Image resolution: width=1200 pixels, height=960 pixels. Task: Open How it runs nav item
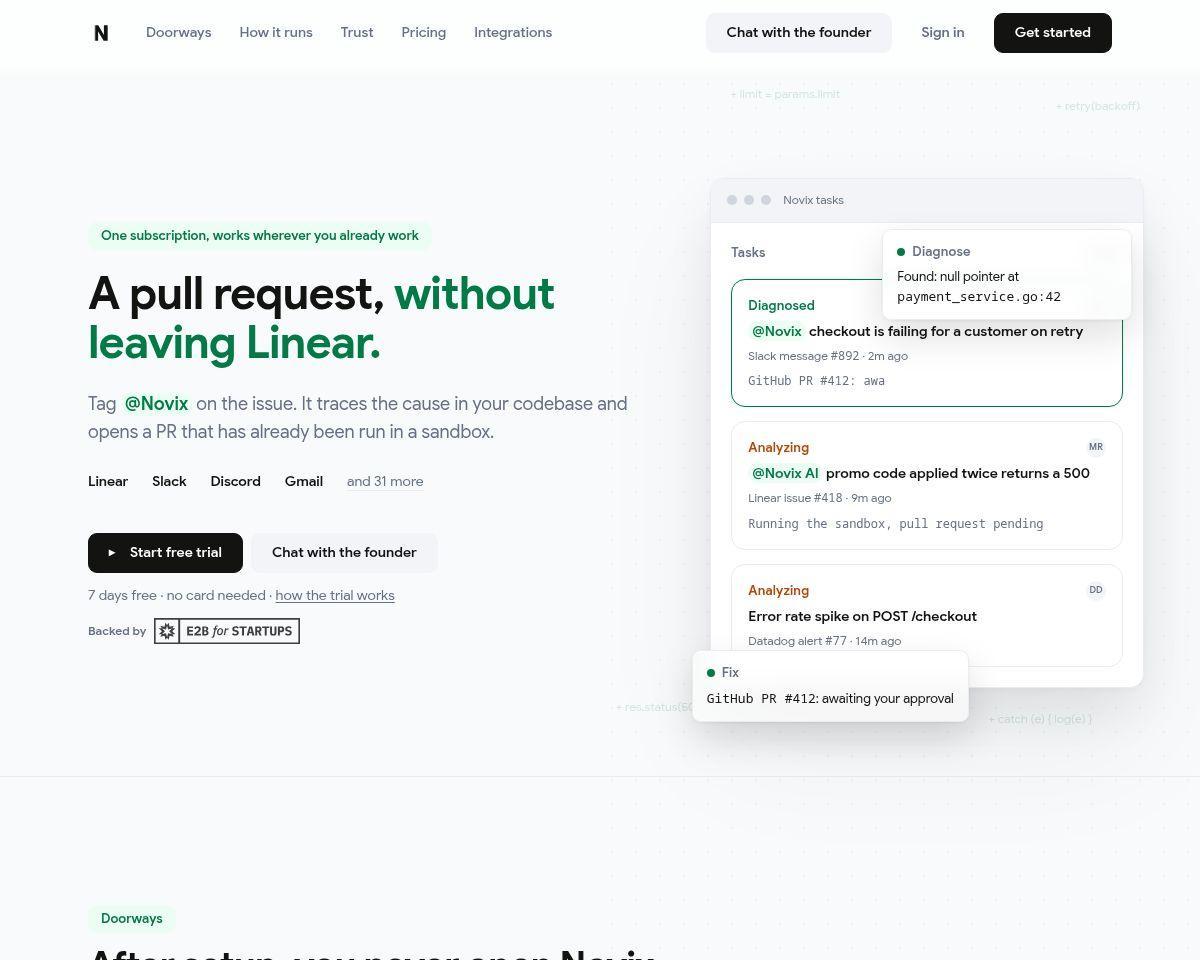click(x=276, y=32)
